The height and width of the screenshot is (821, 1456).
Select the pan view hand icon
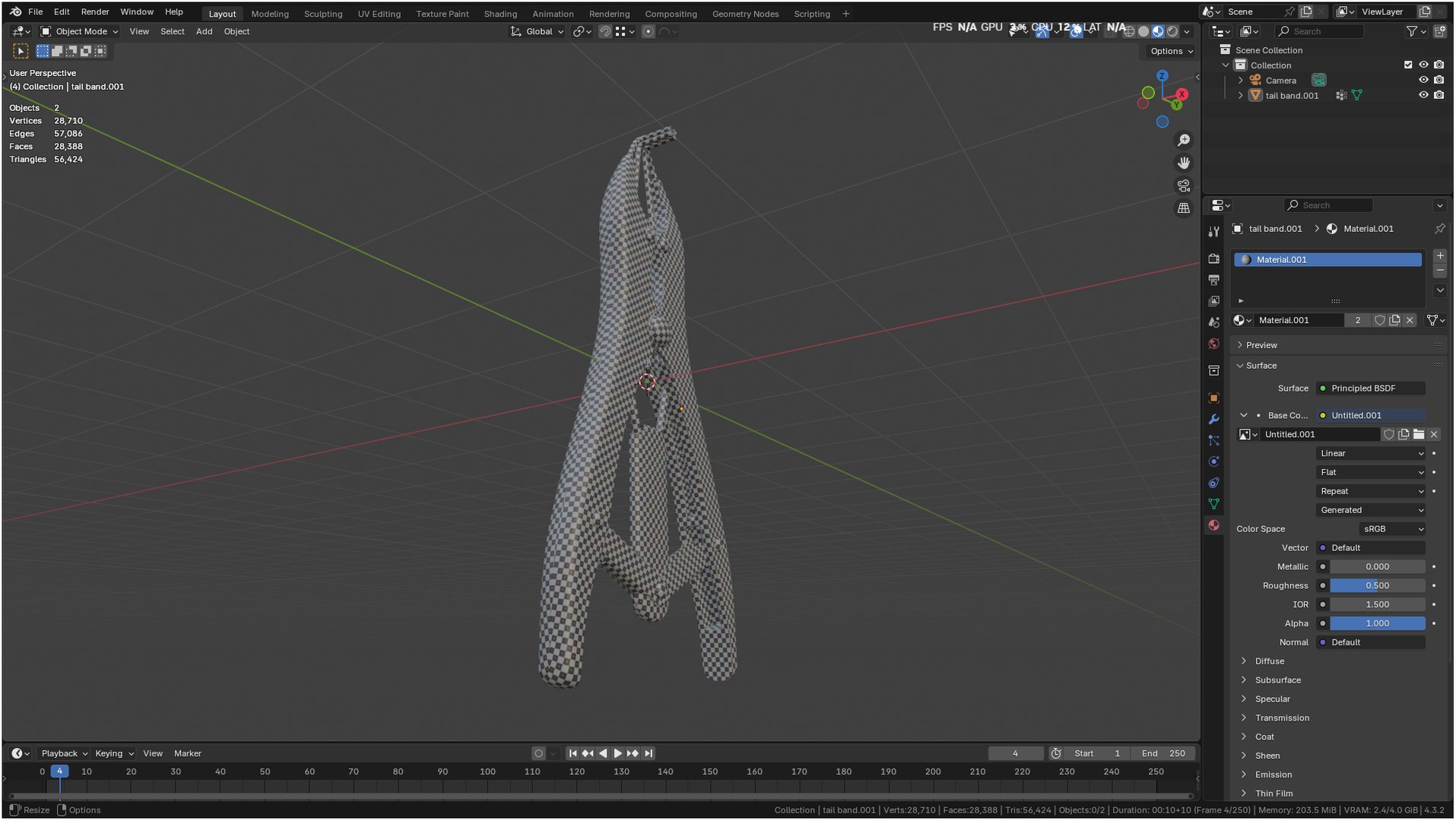1184,163
